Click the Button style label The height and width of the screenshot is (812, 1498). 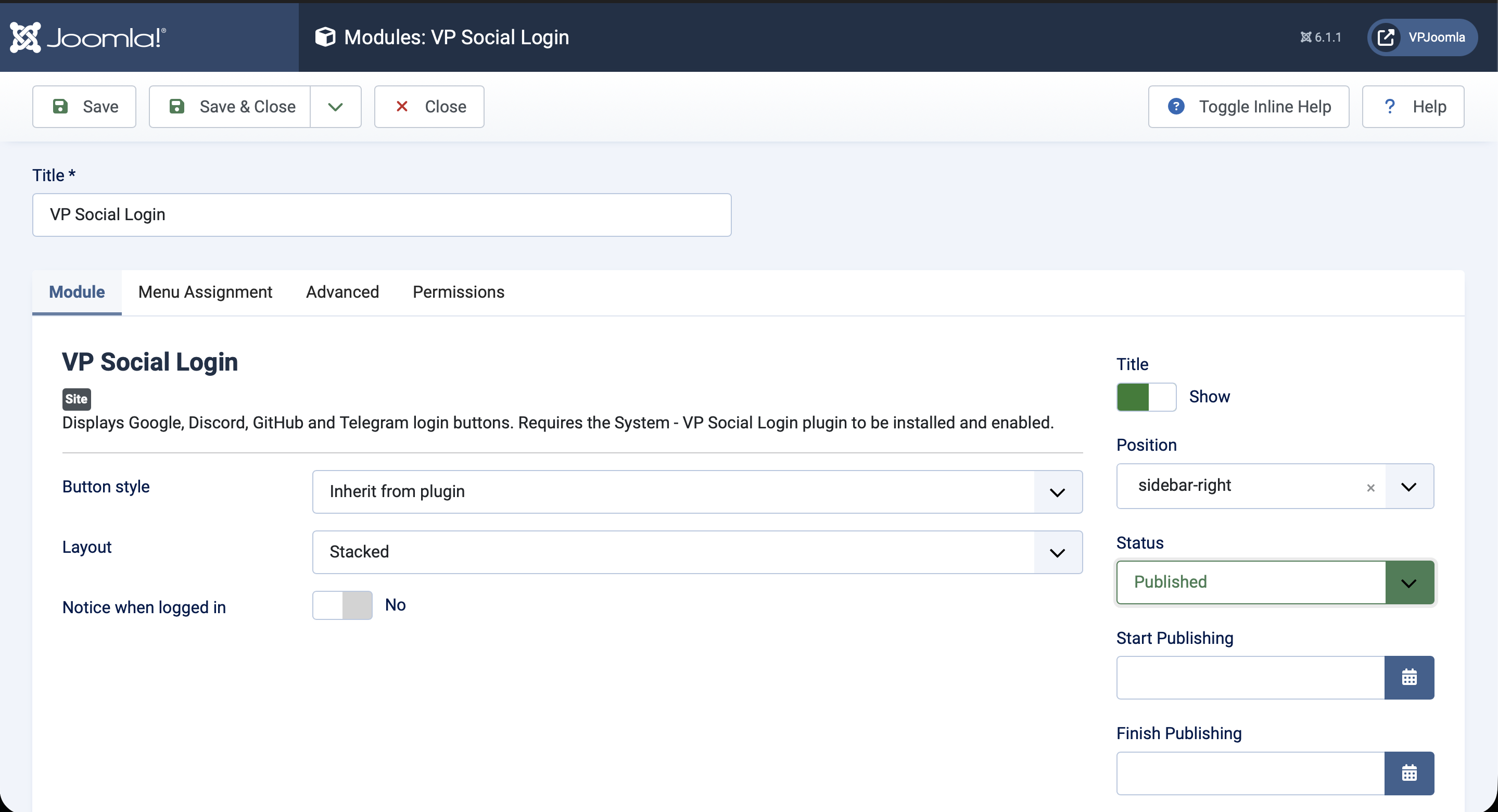[x=106, y=487]
